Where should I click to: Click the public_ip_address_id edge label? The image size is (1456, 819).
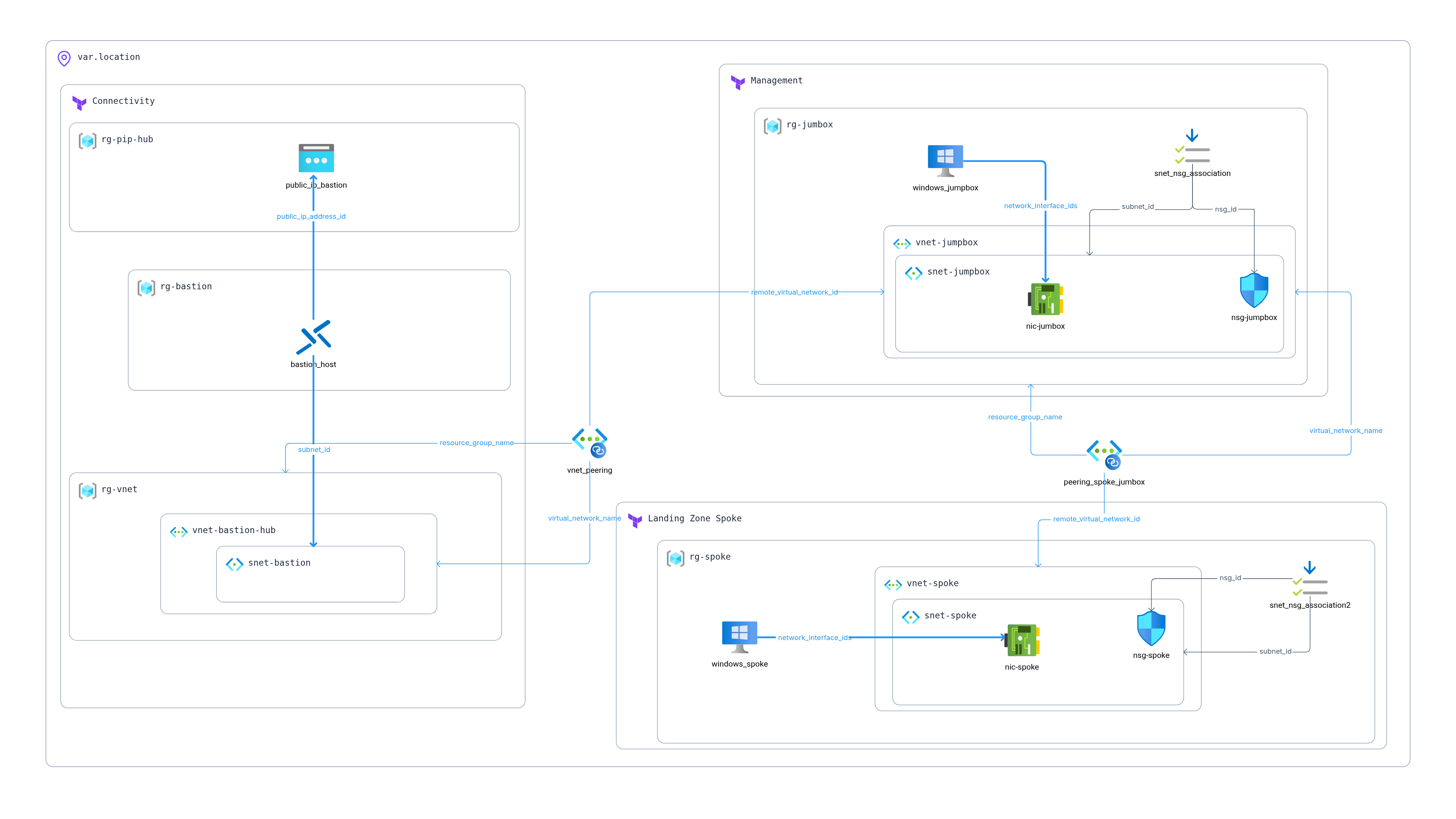pyautogui.click(x=311, y=217)
